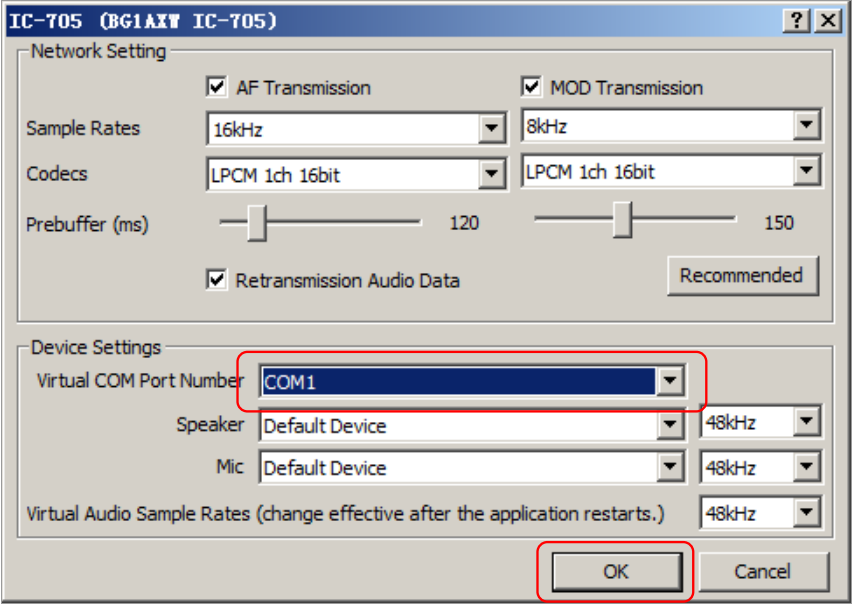Open Virtual Audio Sample Rates 48kHz dropdown
Screen dimensions: 853x604
click(x=761, y=513)
